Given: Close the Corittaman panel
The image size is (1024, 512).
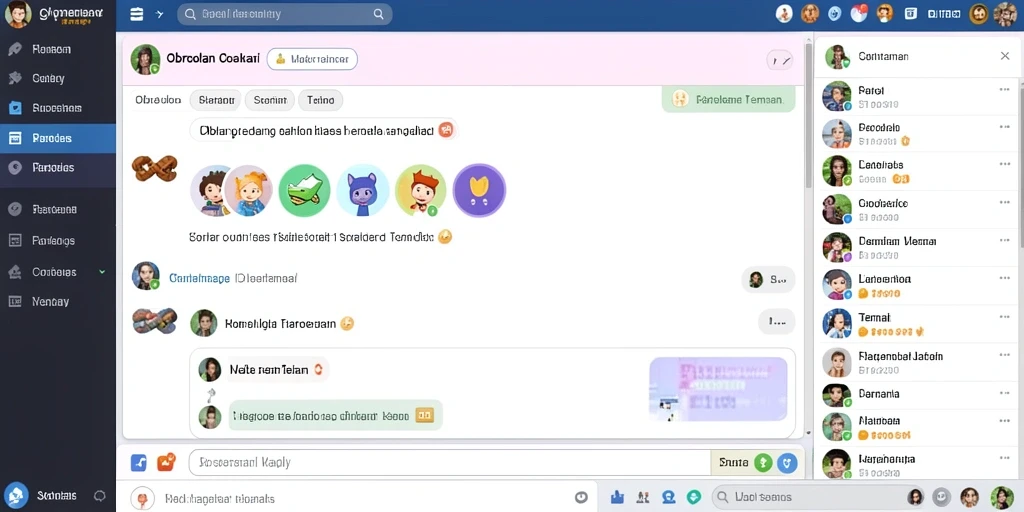Looking at the screenshot, I should coord(1005,56).
